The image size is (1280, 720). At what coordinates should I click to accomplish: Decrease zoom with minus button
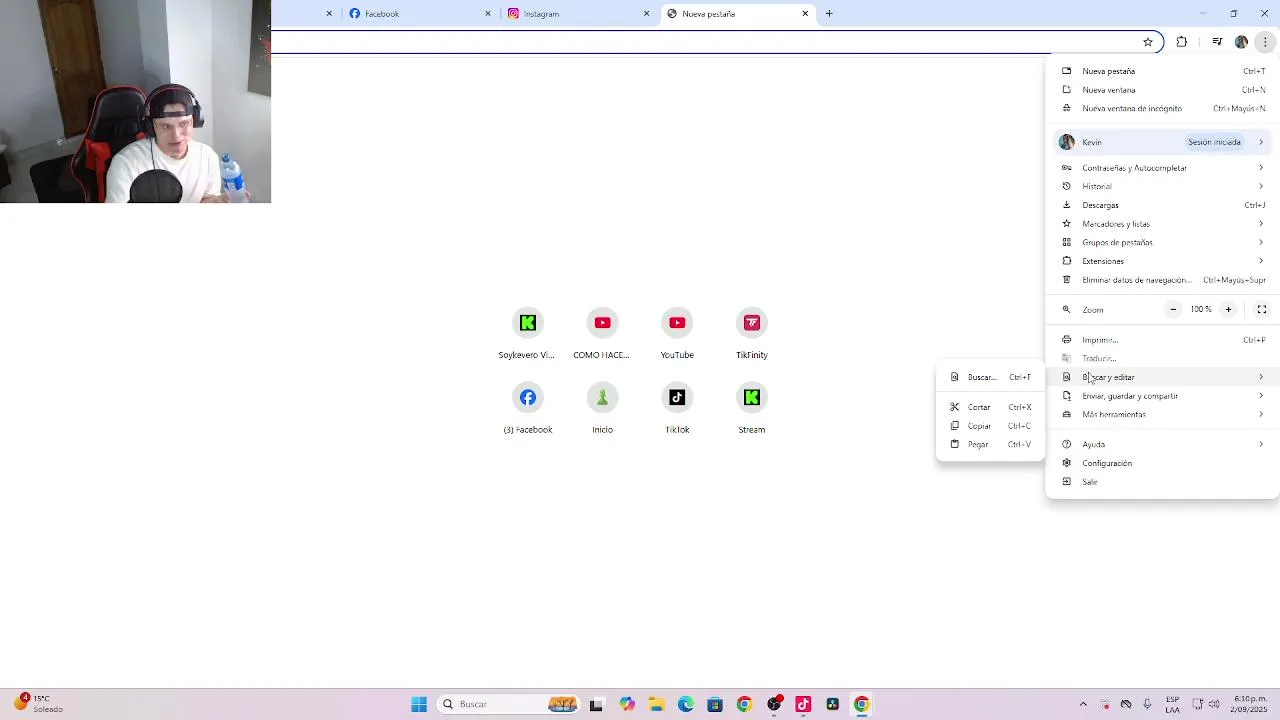tap(1173, 310)
